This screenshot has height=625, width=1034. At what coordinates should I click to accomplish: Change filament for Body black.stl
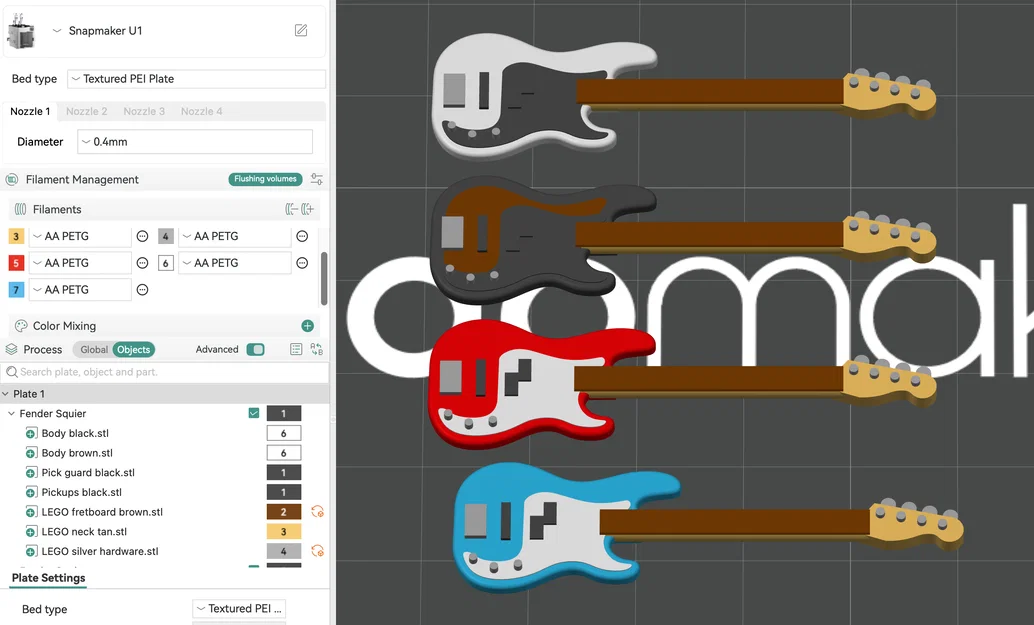pyautogui.click(x=284, y=433)
